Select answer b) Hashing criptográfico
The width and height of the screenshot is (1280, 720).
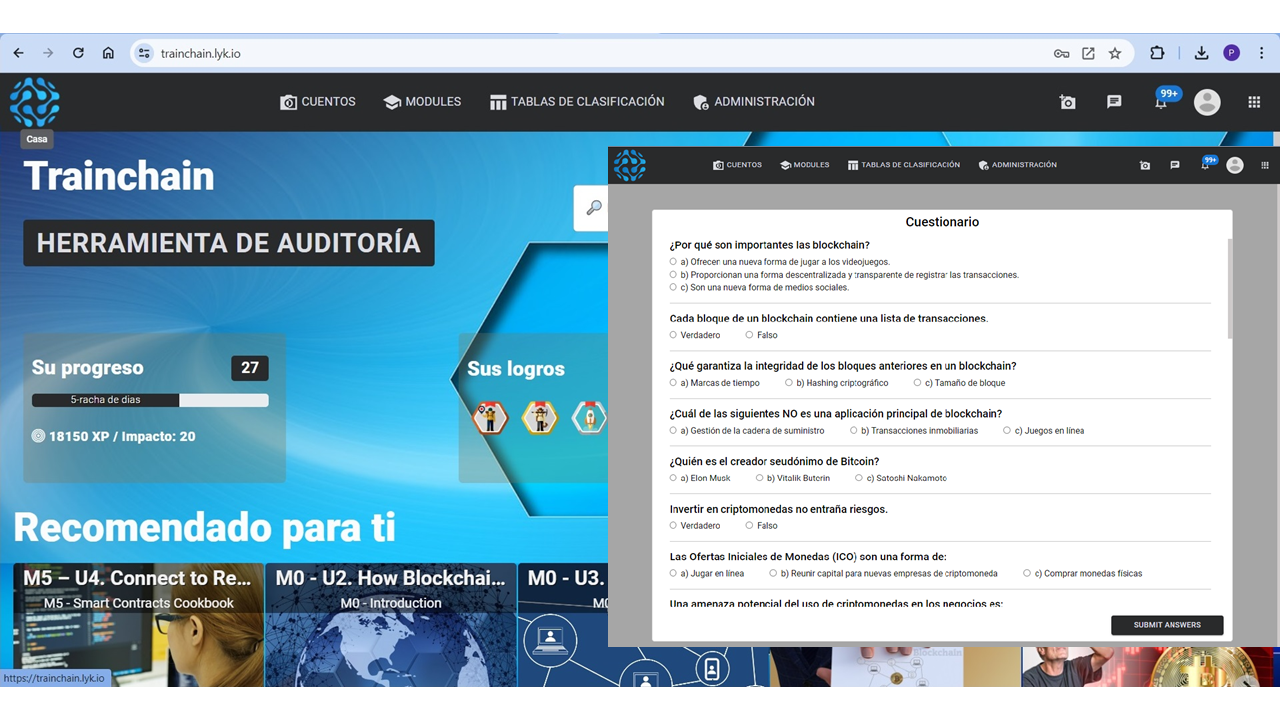click(788, 383)
